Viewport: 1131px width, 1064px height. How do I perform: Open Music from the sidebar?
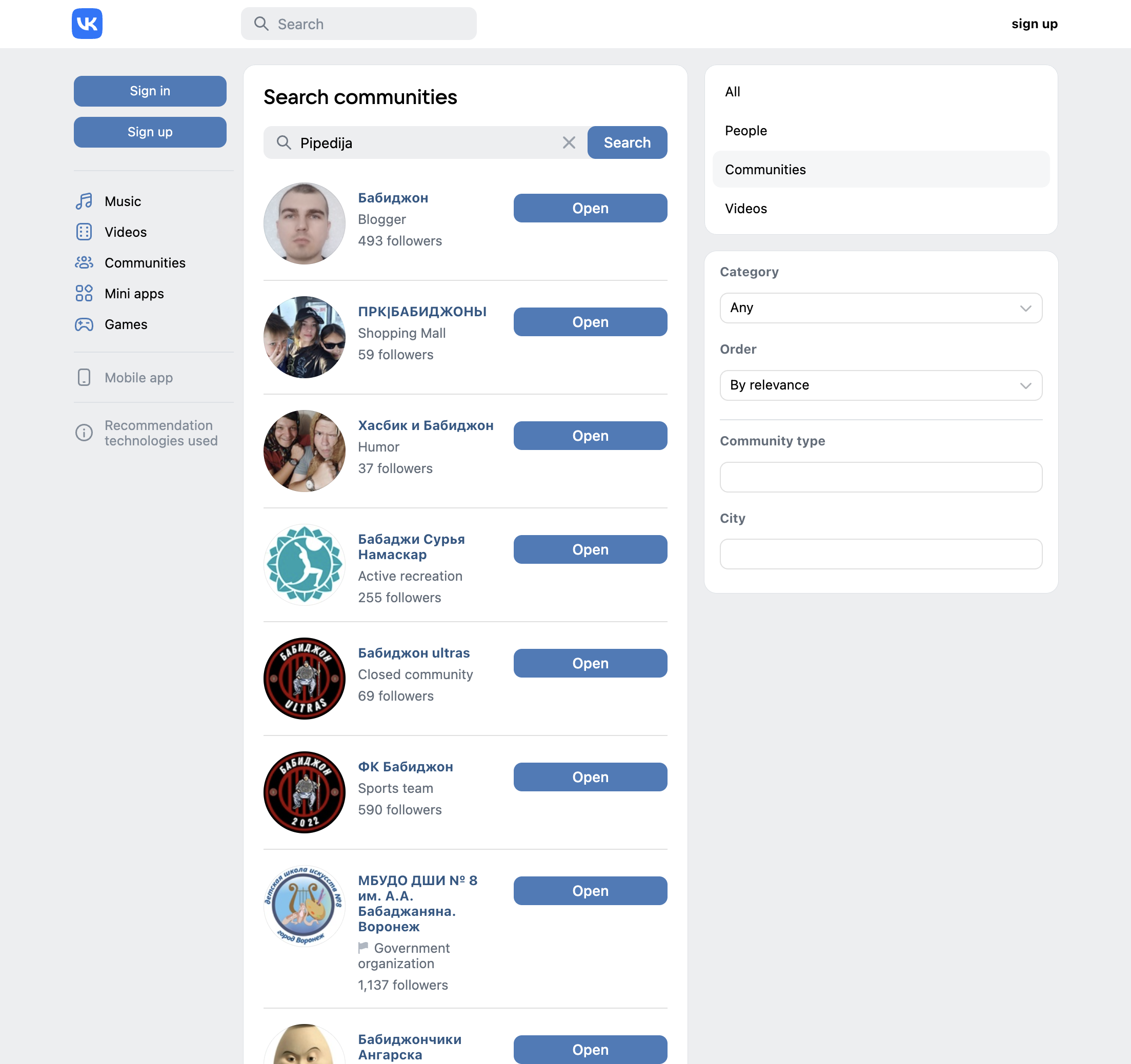(x=123, y=201)
